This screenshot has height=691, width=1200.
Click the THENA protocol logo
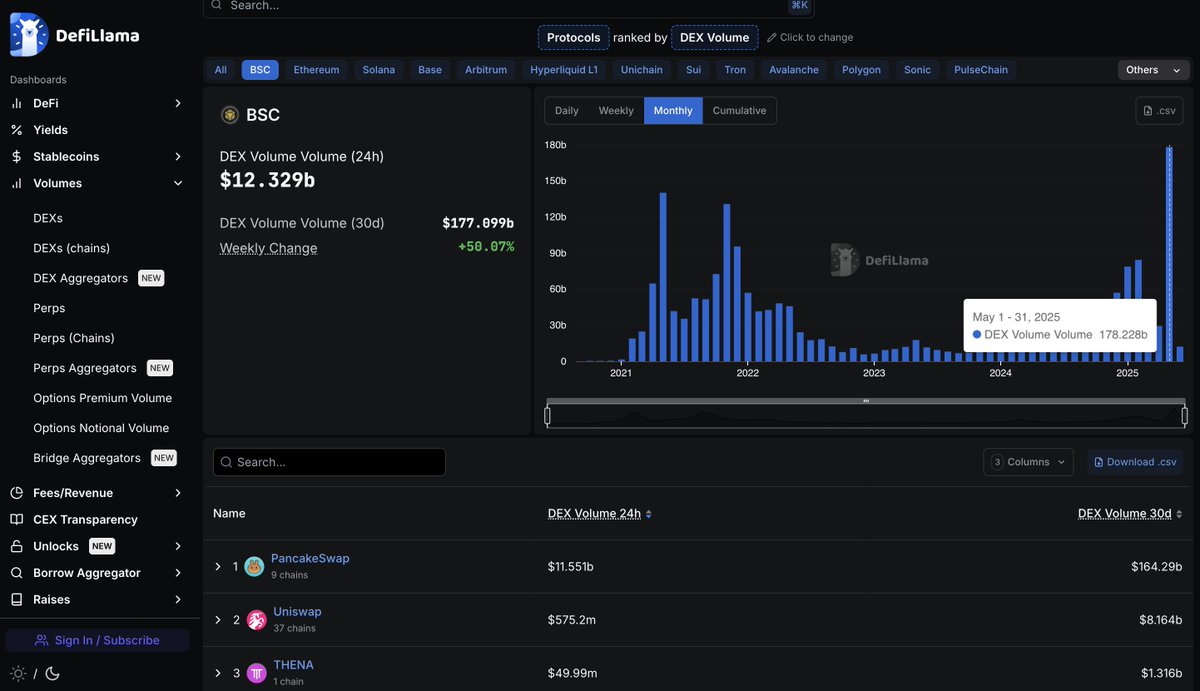coord(257,673)
